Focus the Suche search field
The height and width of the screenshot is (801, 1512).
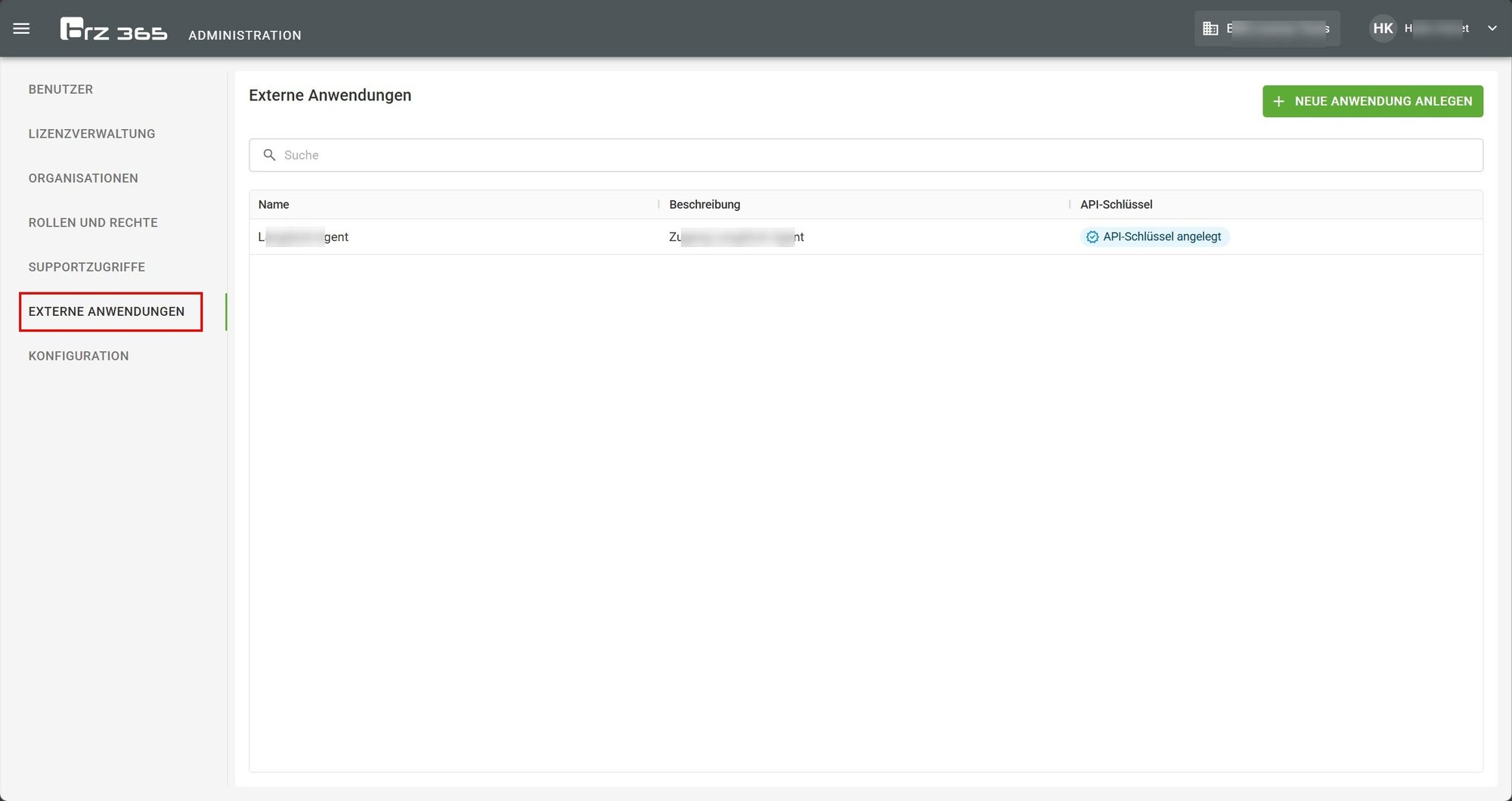[866, 155]
